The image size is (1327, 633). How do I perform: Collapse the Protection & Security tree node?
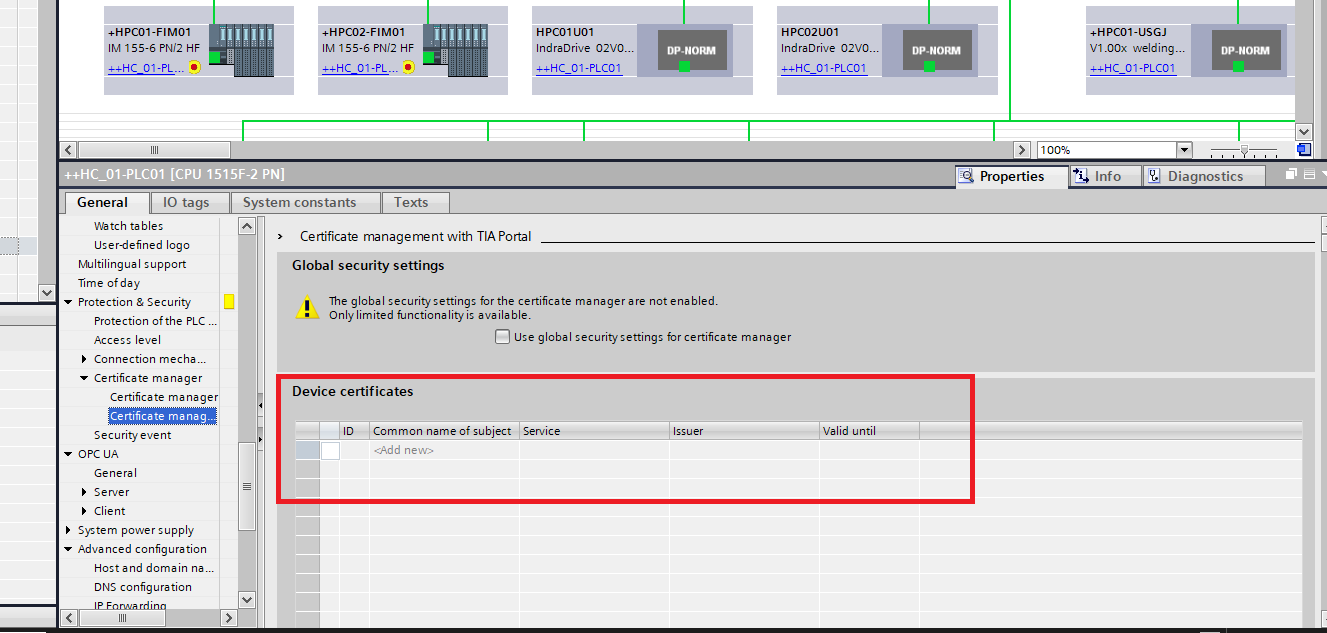pyautogui.click(x=68, y=302)
